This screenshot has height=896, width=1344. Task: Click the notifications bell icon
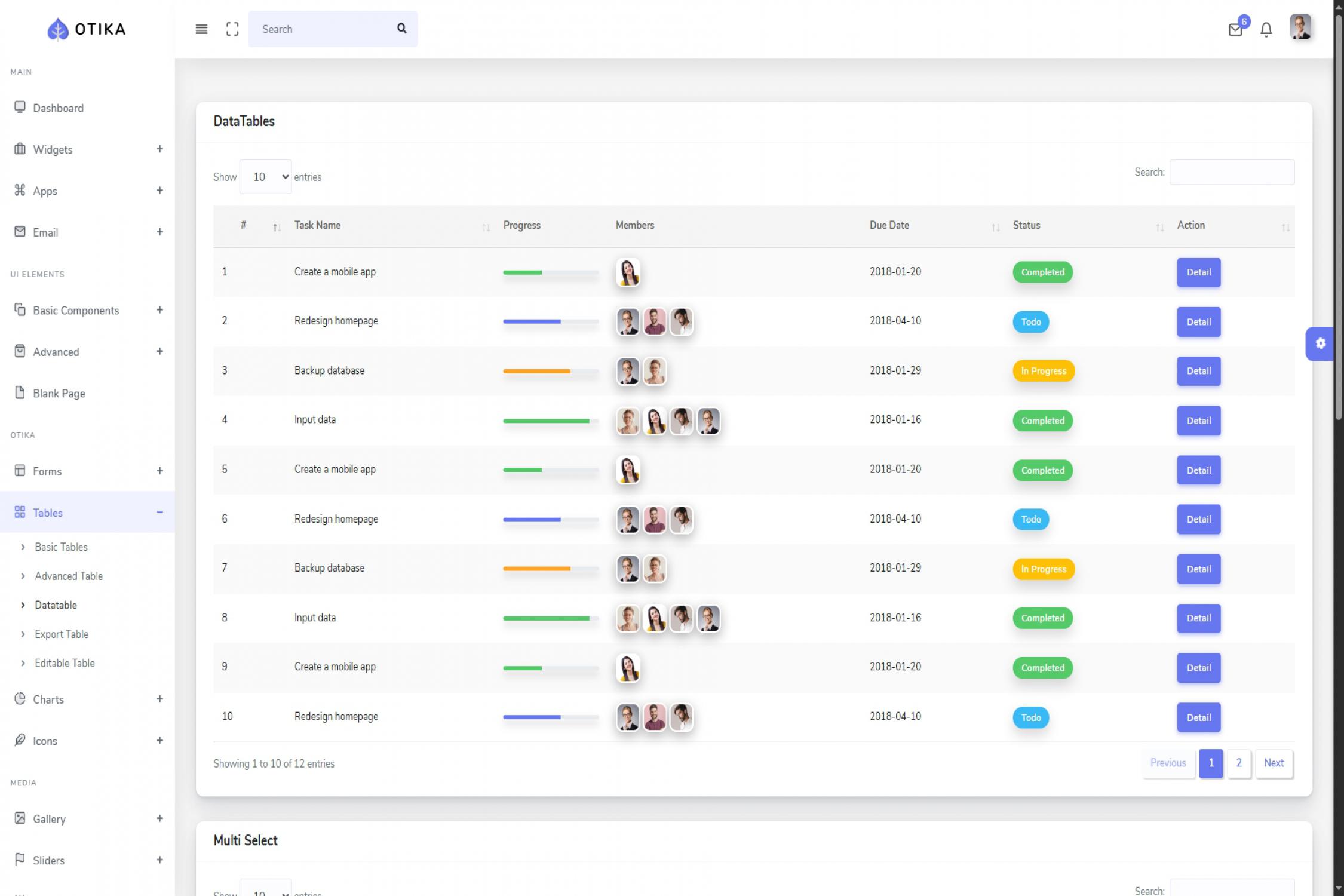pyautogui.click(x=1266, y=29)
